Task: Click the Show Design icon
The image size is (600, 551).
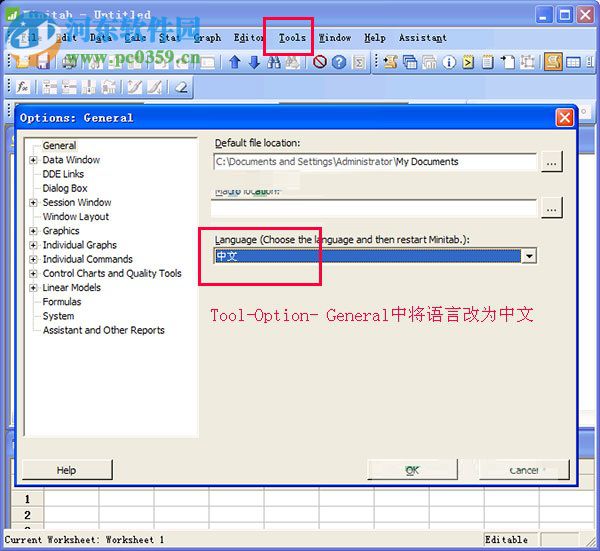Action: pos(527,62)
